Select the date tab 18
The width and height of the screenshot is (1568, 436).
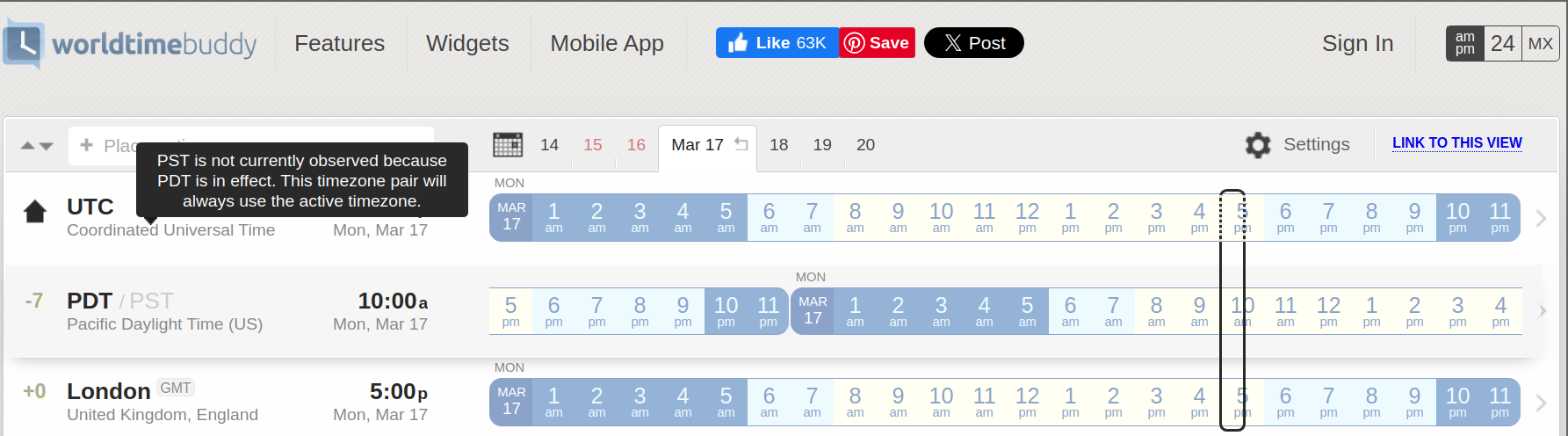[778, 144]
